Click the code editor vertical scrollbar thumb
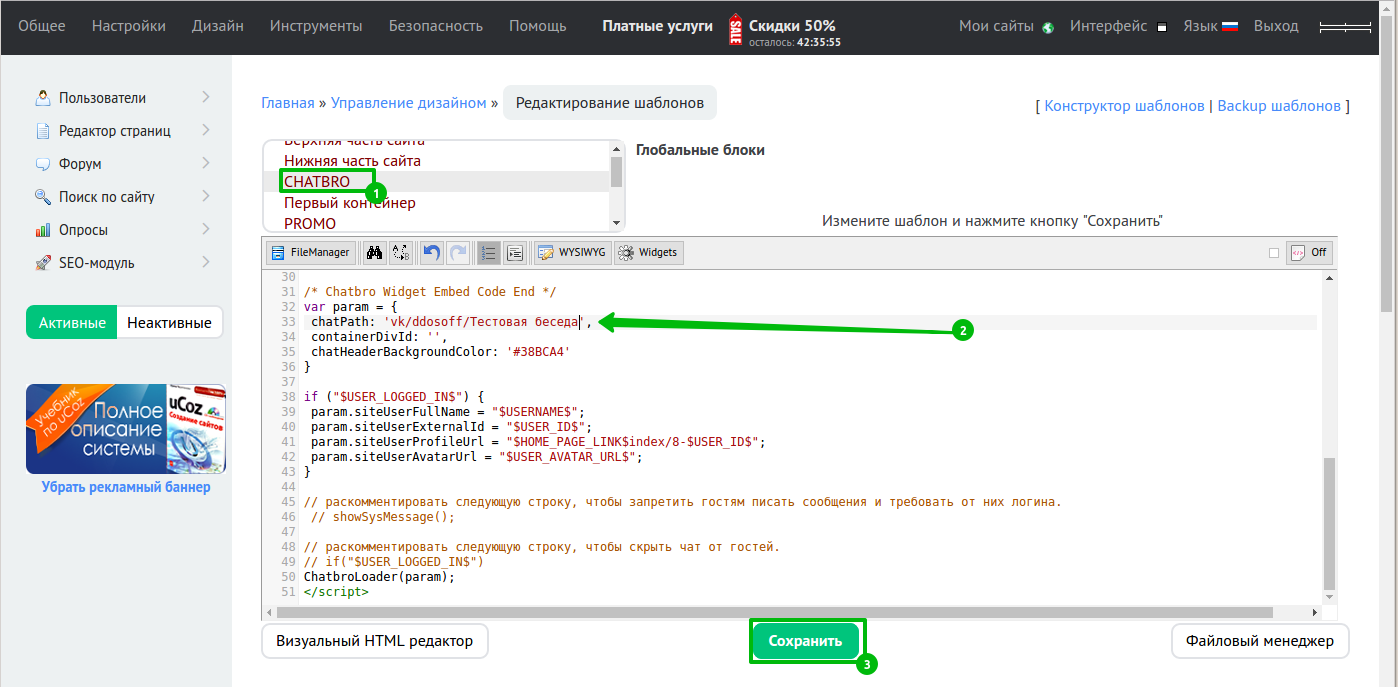The height and width of the screenshot is (687, 1398). (x=1329, y=524)
